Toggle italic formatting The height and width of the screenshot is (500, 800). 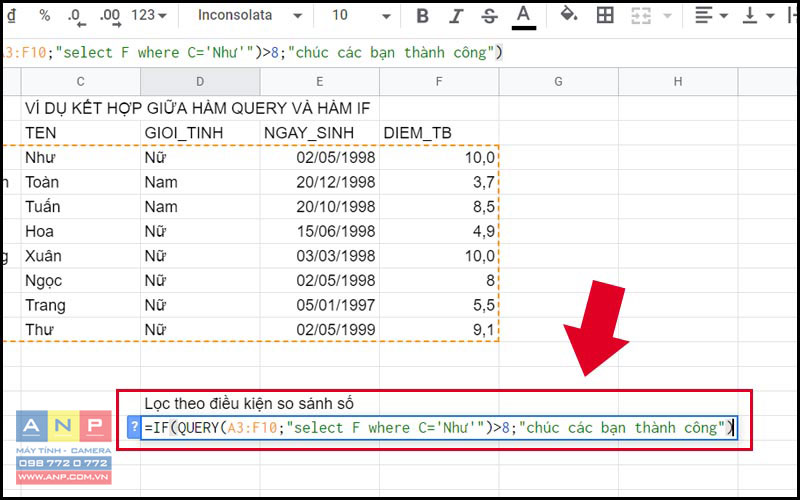point(456,16)
